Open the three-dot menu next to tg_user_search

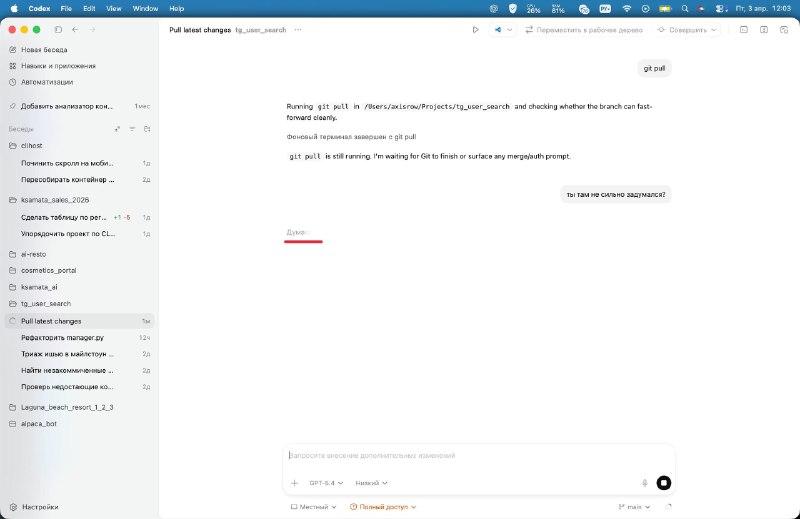coord(298,30)
